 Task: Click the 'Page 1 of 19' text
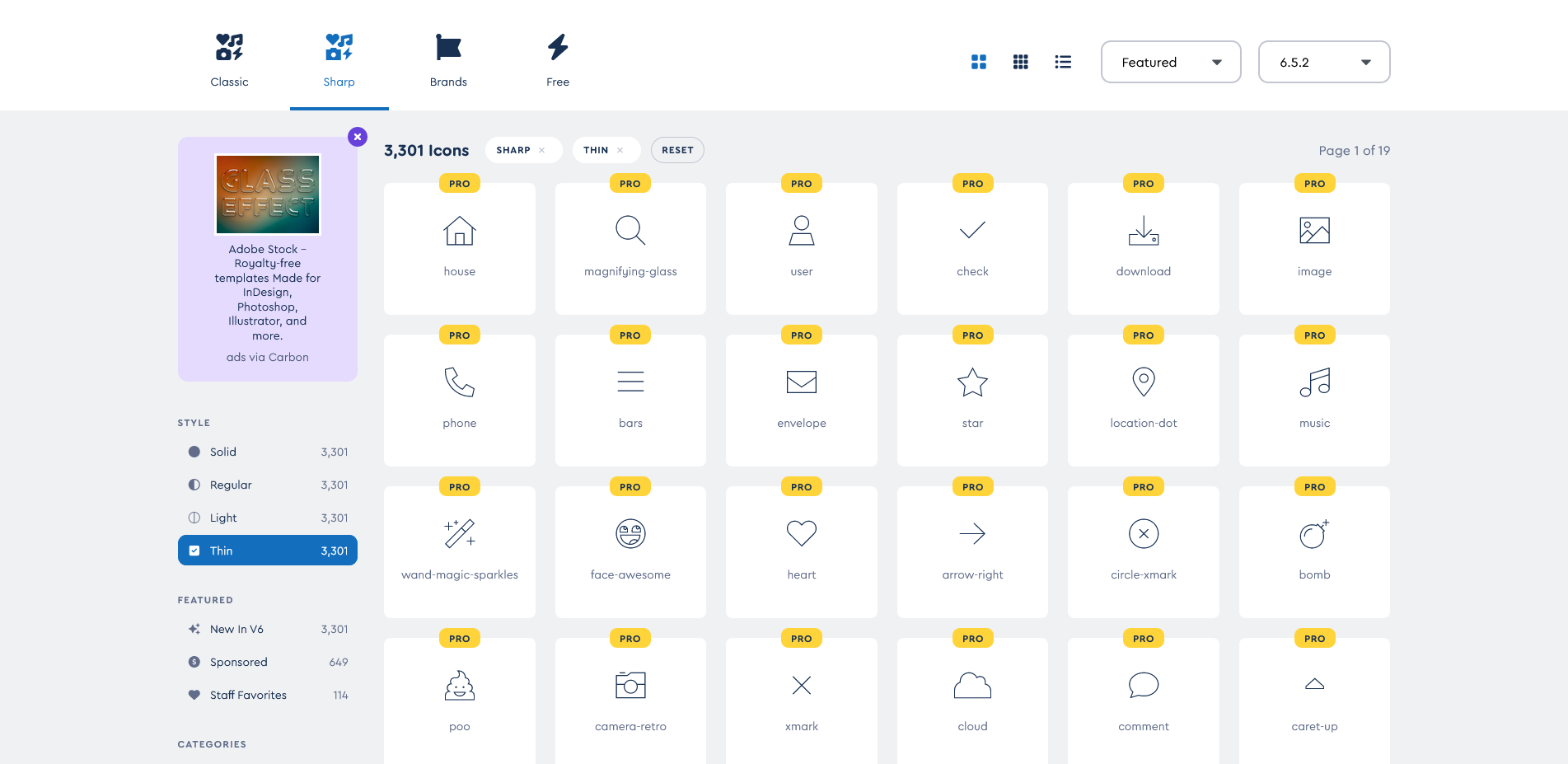tap(1354, 150)
